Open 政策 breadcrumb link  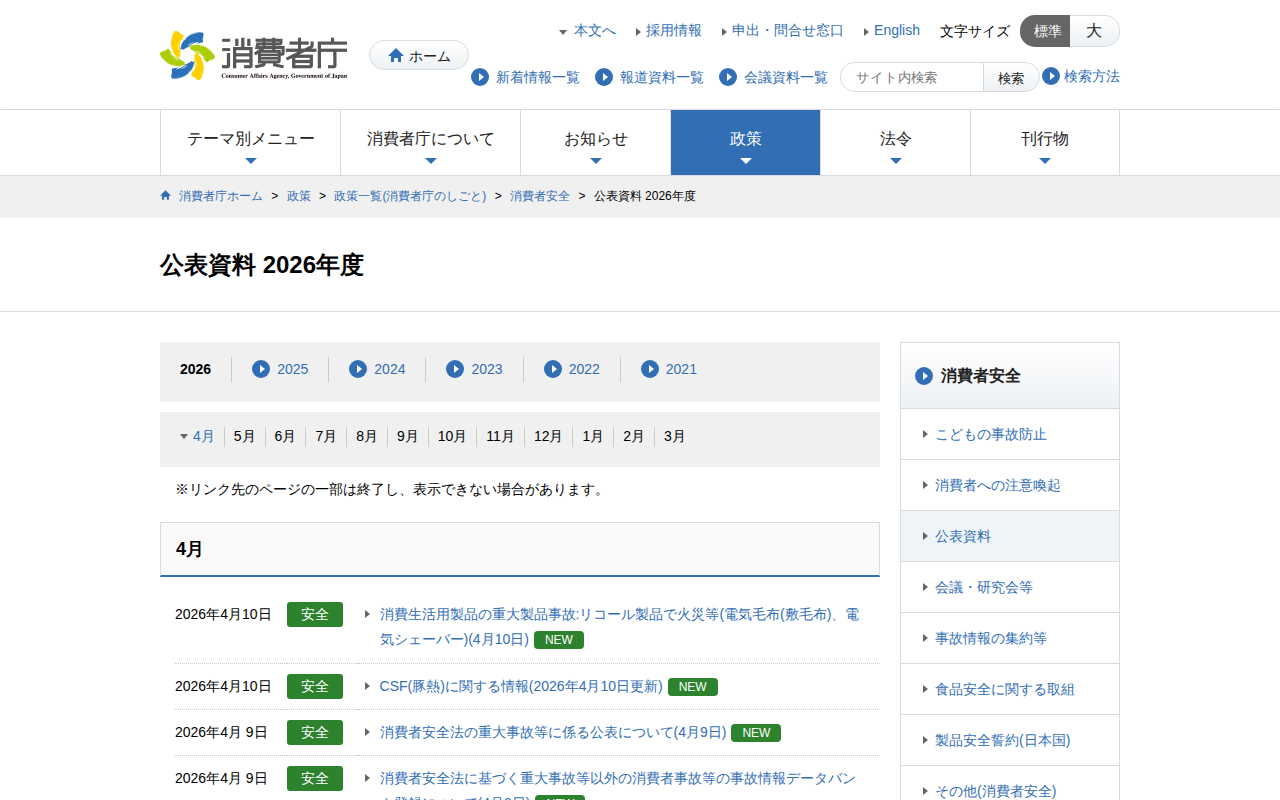299,196
